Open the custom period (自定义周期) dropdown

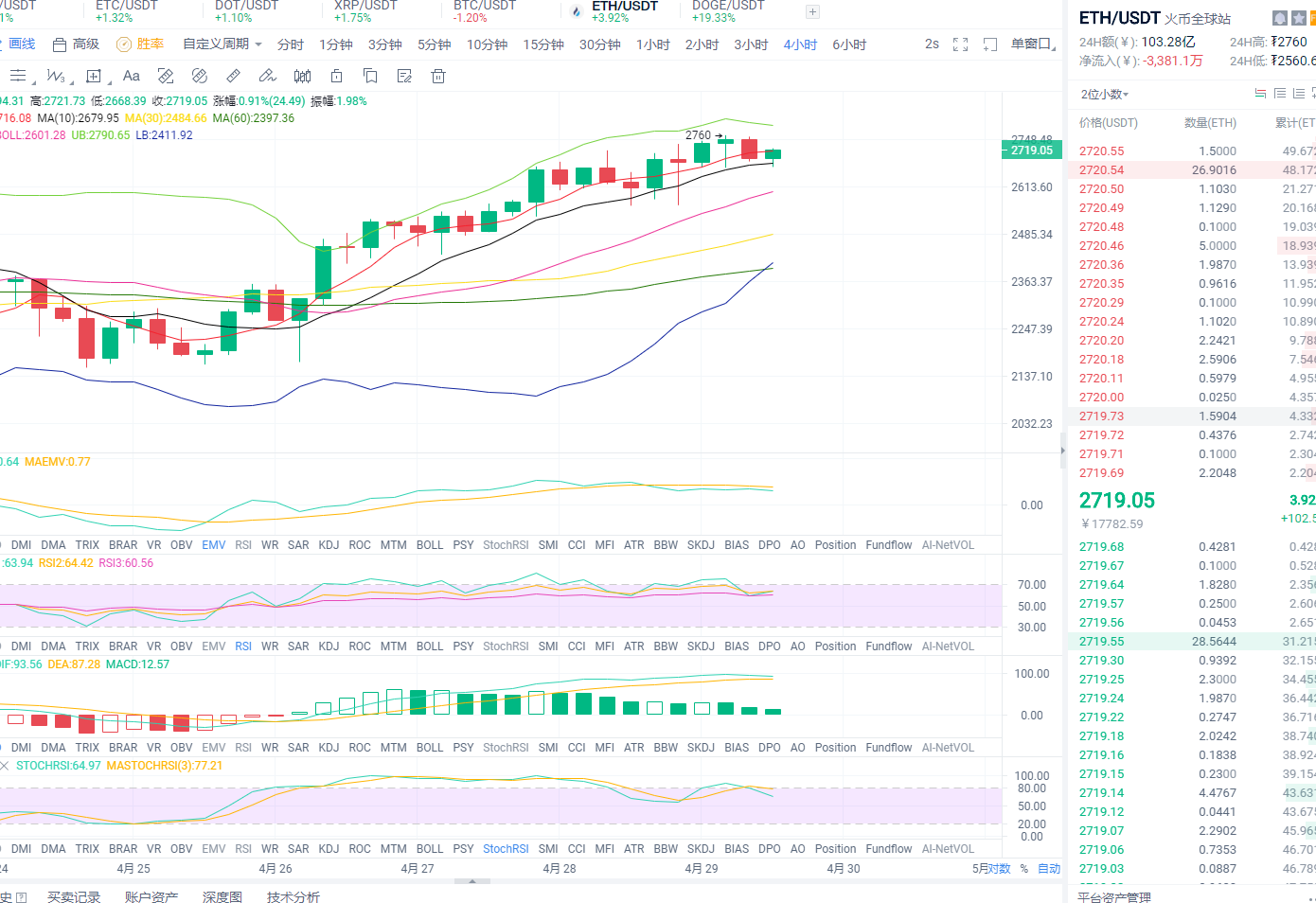(x=222, y=44)
